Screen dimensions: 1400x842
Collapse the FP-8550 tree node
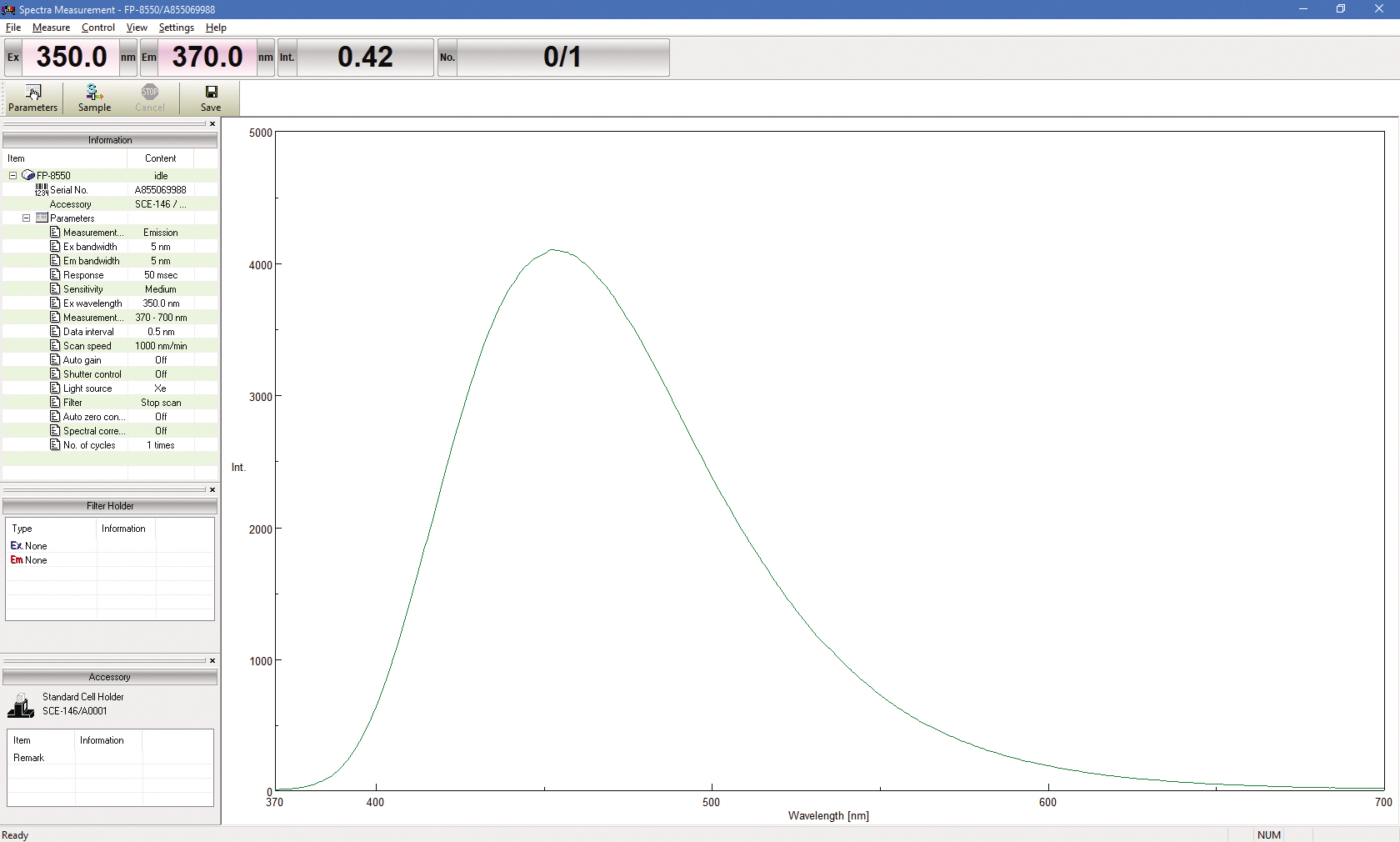click(13, 176)
